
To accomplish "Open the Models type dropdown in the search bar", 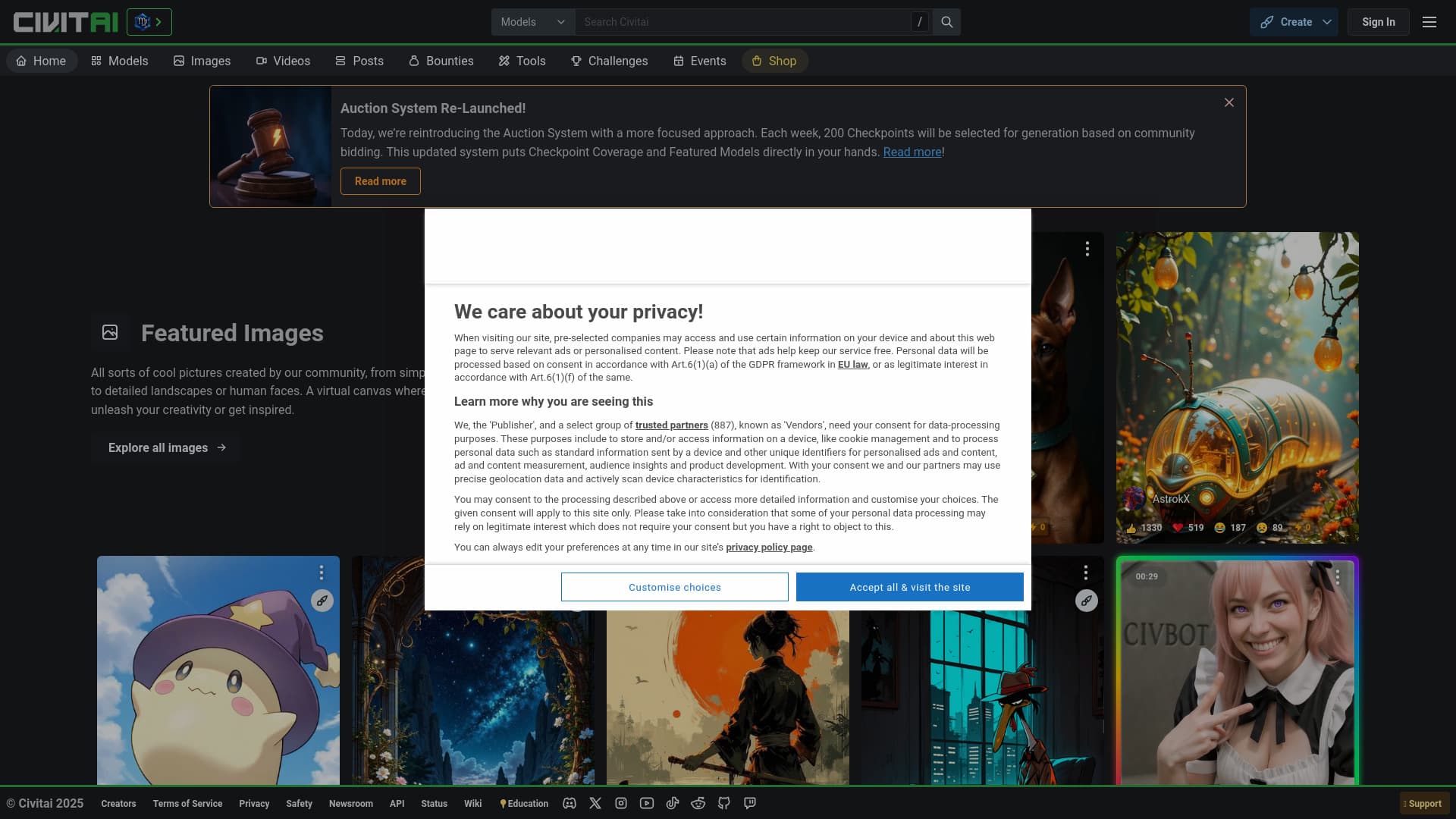I will point(532,22).
